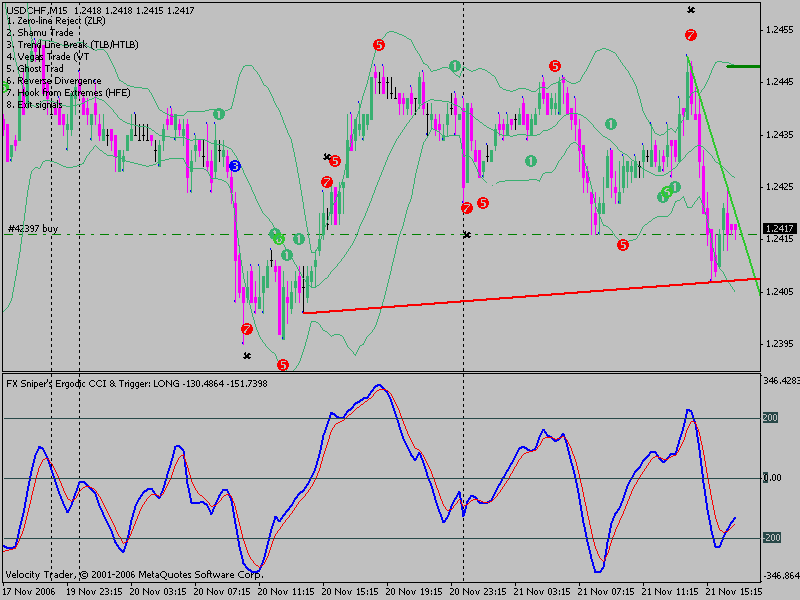Click the 21 Nov 15:15 time axis label
Image resolution: width=800 pixels, height=600 pixels.
[x=734, y=592]
